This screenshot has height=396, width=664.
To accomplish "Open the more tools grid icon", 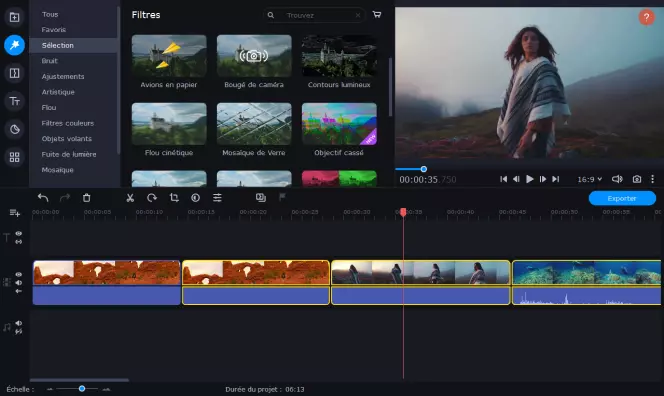I will (x=14, y=158).
